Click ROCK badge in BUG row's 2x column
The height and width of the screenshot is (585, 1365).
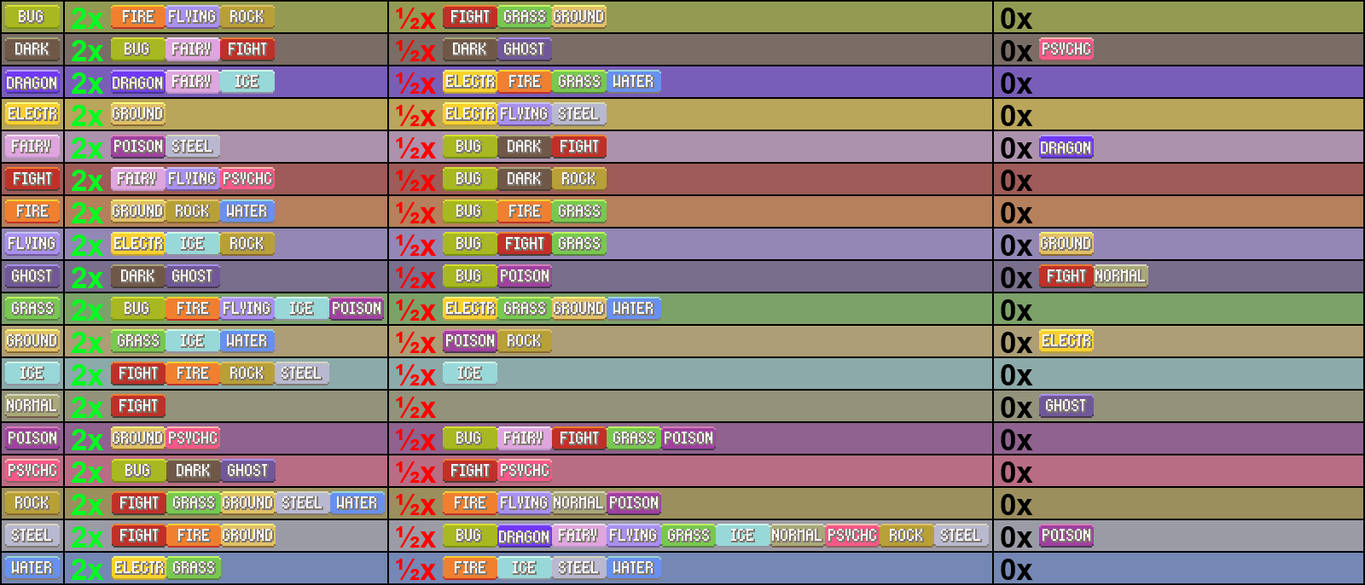click(247, 17)
